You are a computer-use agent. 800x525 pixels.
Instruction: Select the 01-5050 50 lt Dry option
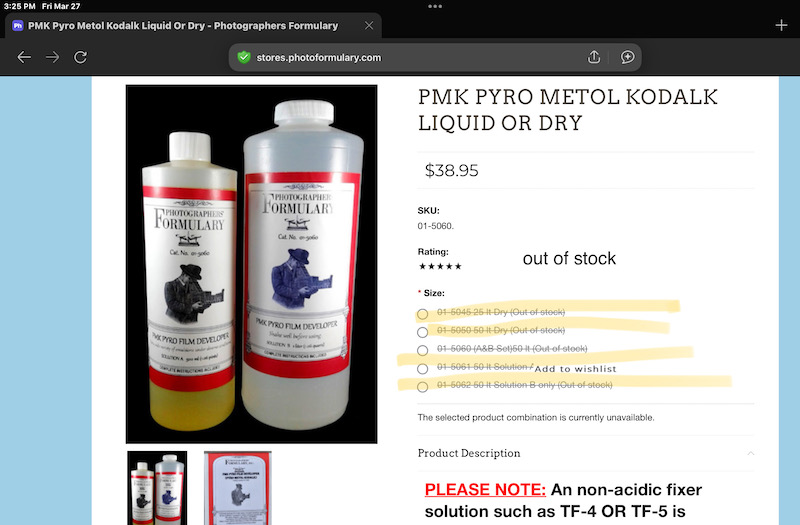[422, 332]
